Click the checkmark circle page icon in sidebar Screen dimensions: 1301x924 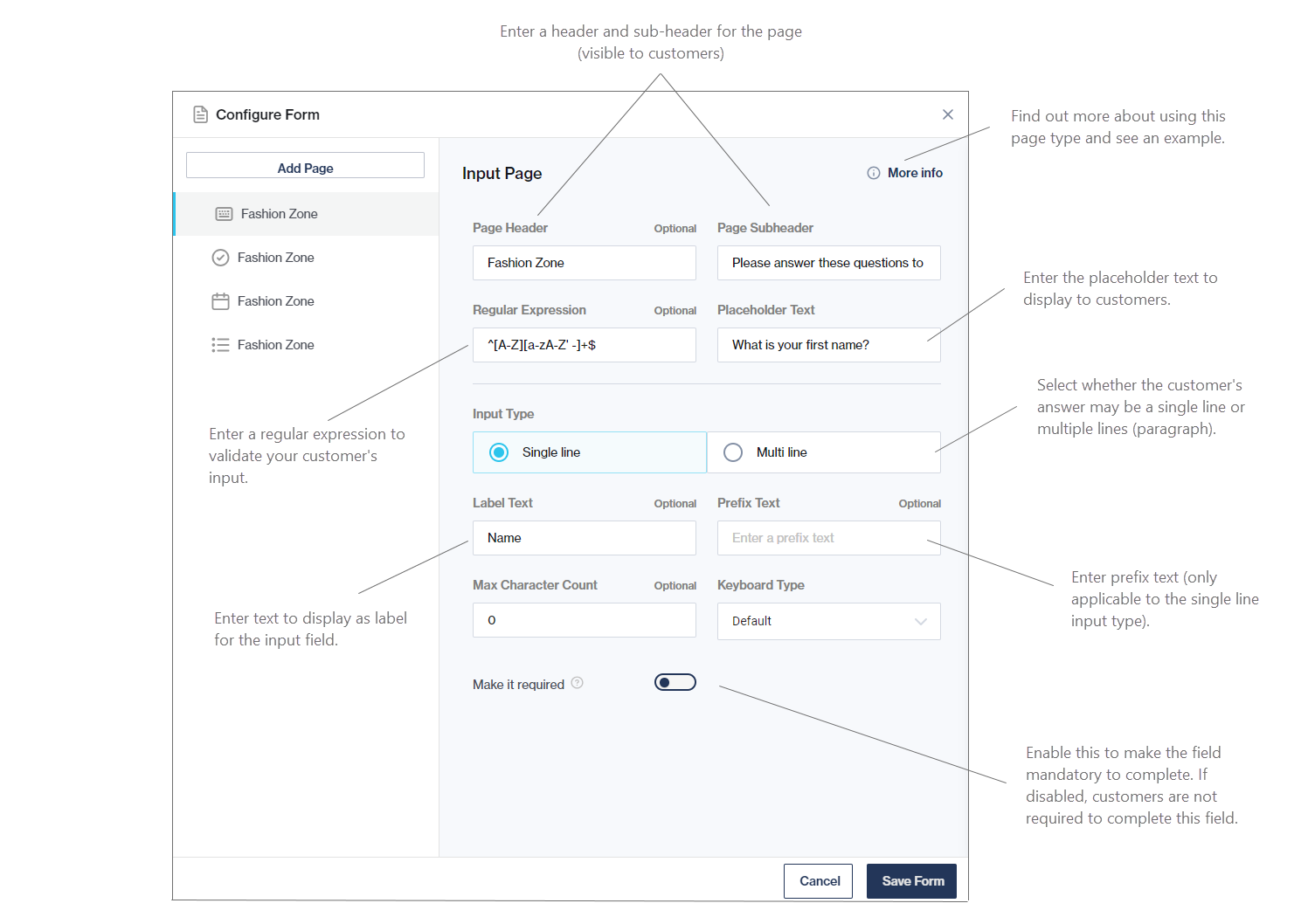point(220,258)
